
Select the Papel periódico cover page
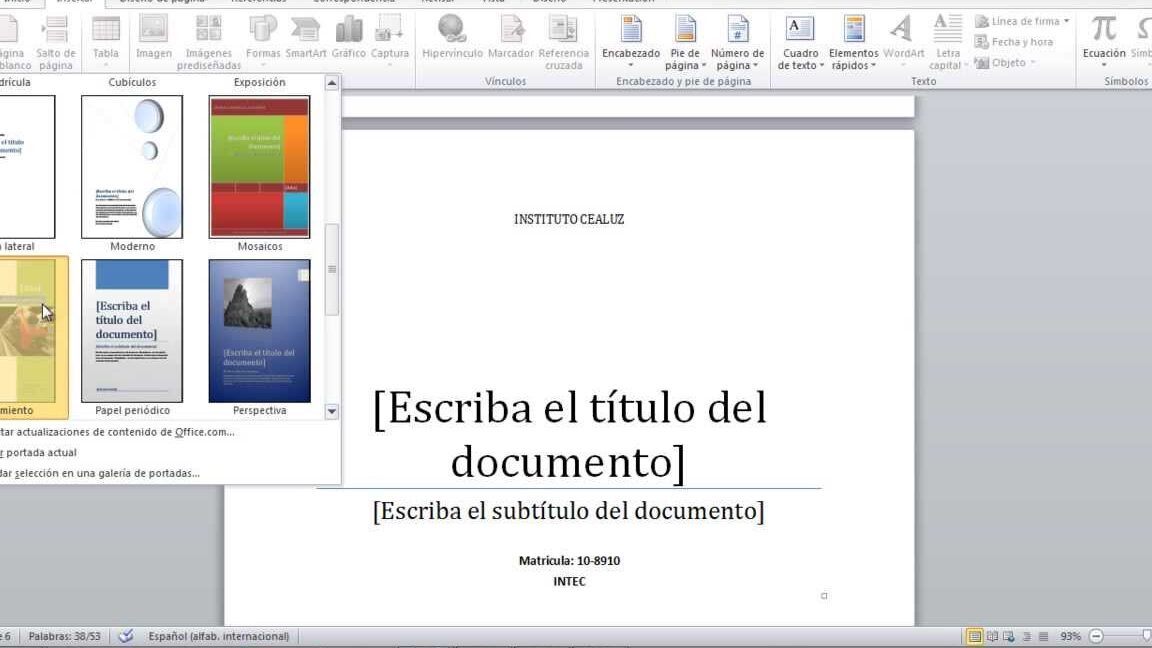[132, 337]
